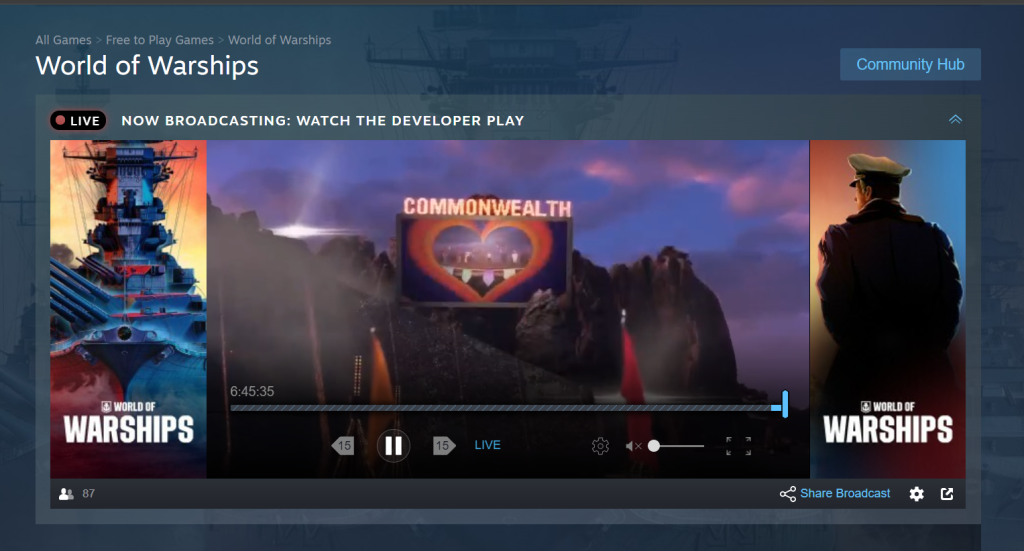Open the Community Hub
Viewport: 1024px width, 551px height.
910,65
